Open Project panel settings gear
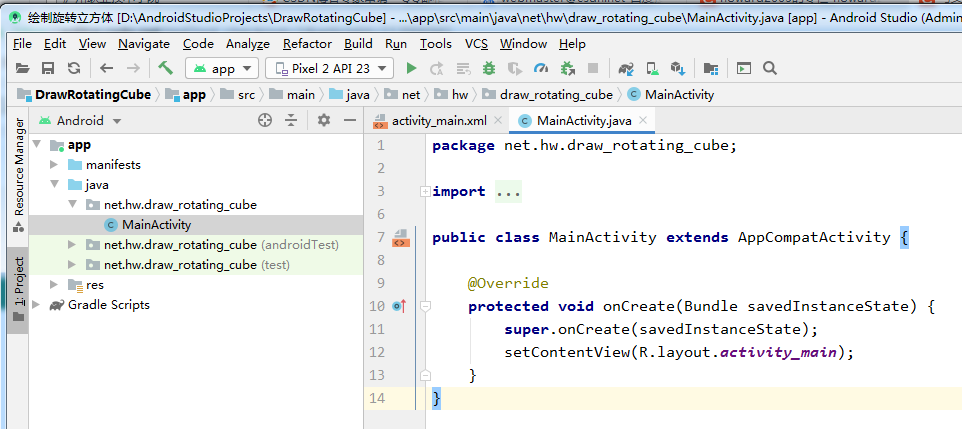The width and height of the screenshot is (962, 429). 324,120
